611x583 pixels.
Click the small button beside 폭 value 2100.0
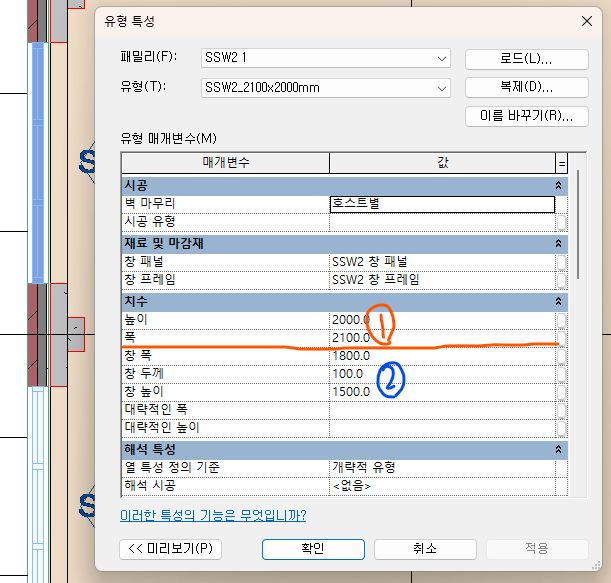point(562,338)
